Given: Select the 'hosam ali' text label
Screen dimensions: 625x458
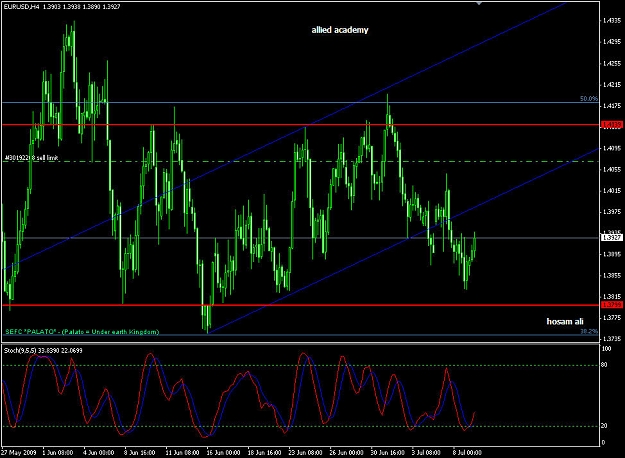Looking at the screenshot, I should (x=565, y=321).
